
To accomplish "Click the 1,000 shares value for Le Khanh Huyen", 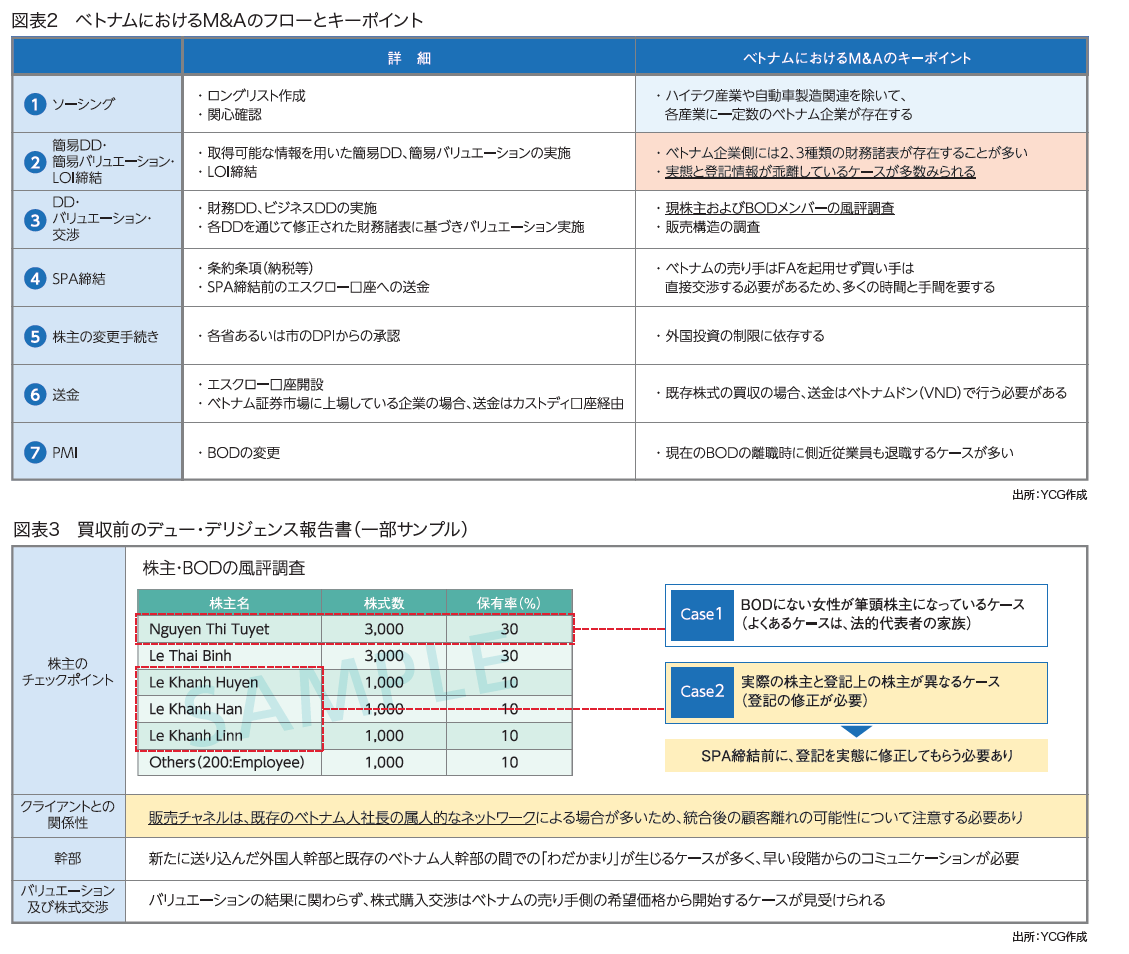I will click(x=384, y=683).
